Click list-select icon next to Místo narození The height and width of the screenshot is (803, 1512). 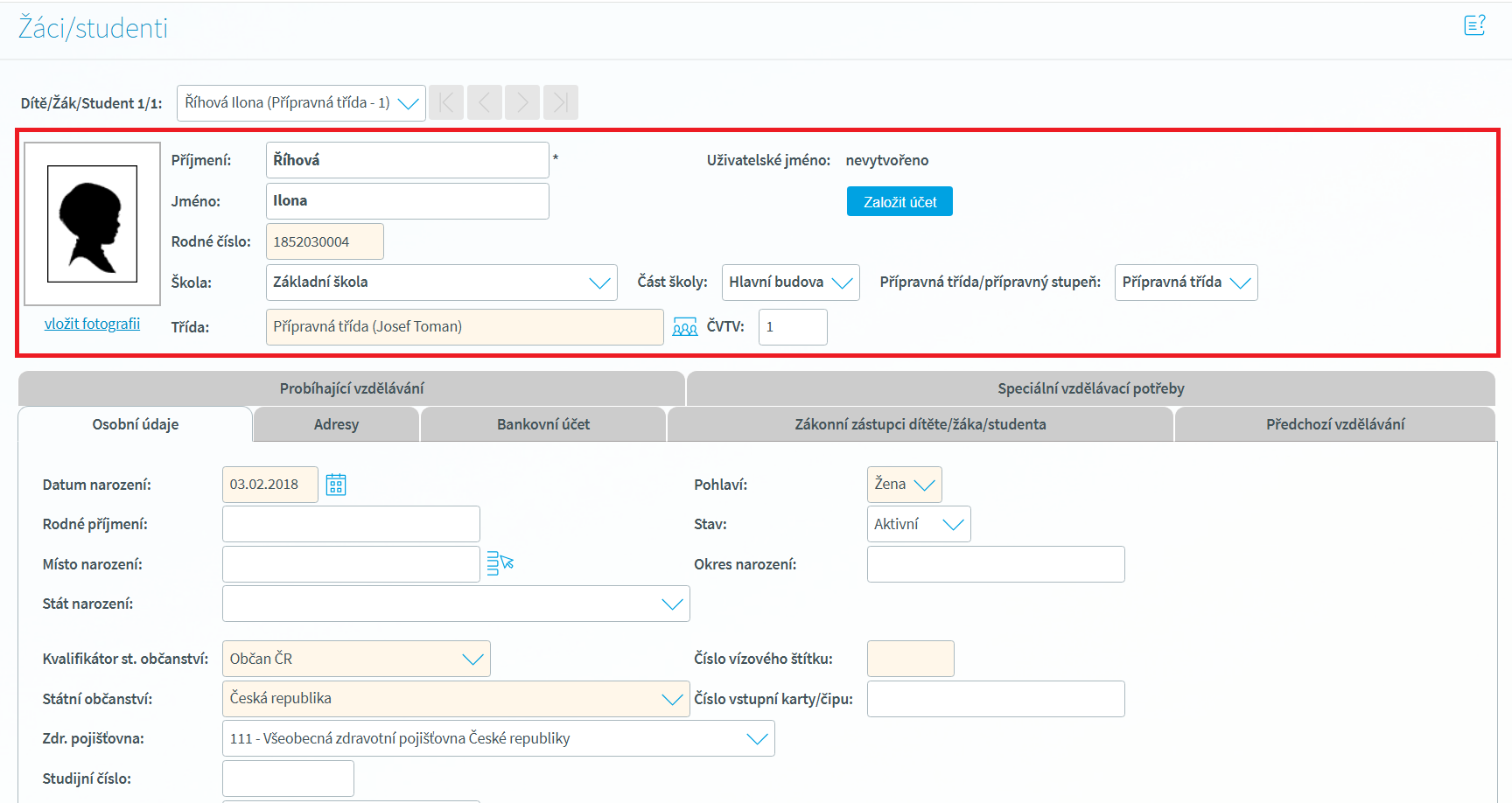pos(500,564)
